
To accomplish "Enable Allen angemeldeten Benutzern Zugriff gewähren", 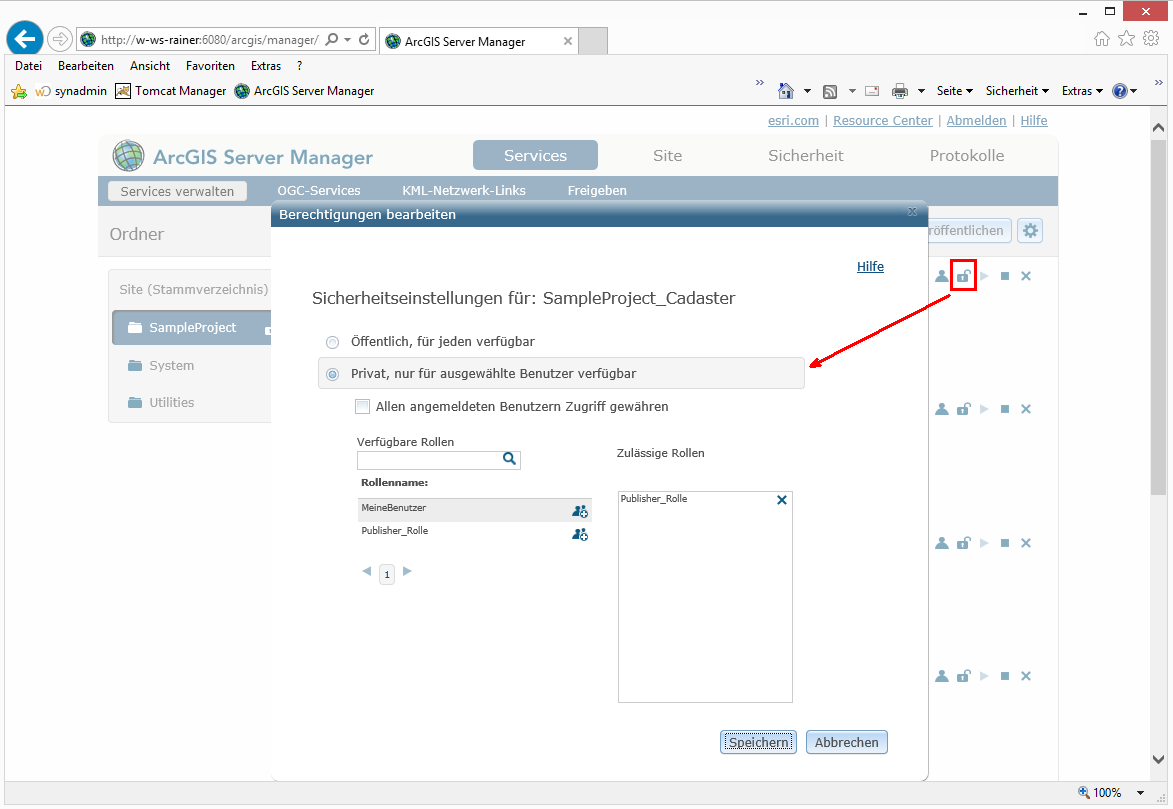I will click(363, 406).
